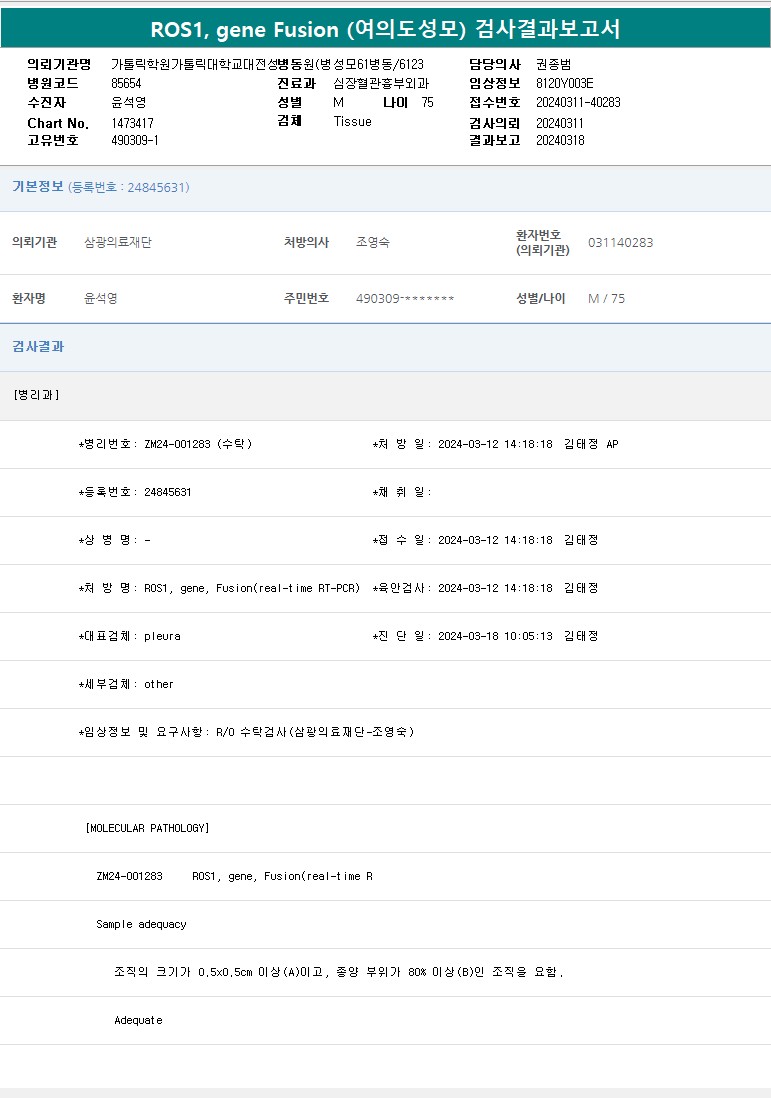Click the 담당의사 name 권종범

(553, 65)
